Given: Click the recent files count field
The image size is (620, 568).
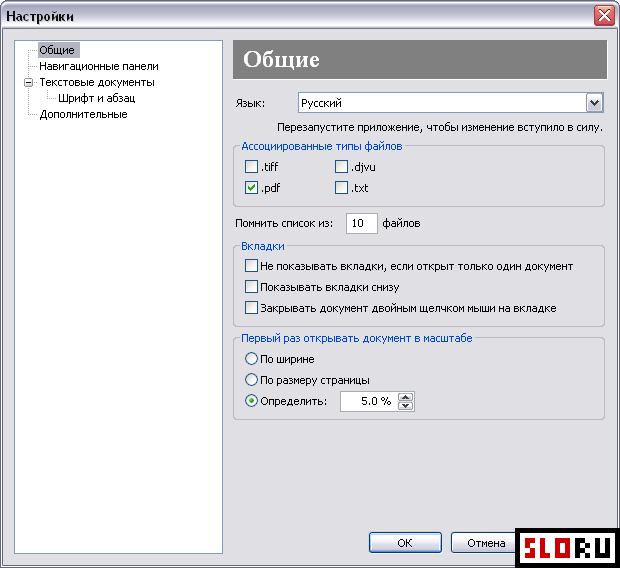Looking at the screenshot, I should [361, 223].
